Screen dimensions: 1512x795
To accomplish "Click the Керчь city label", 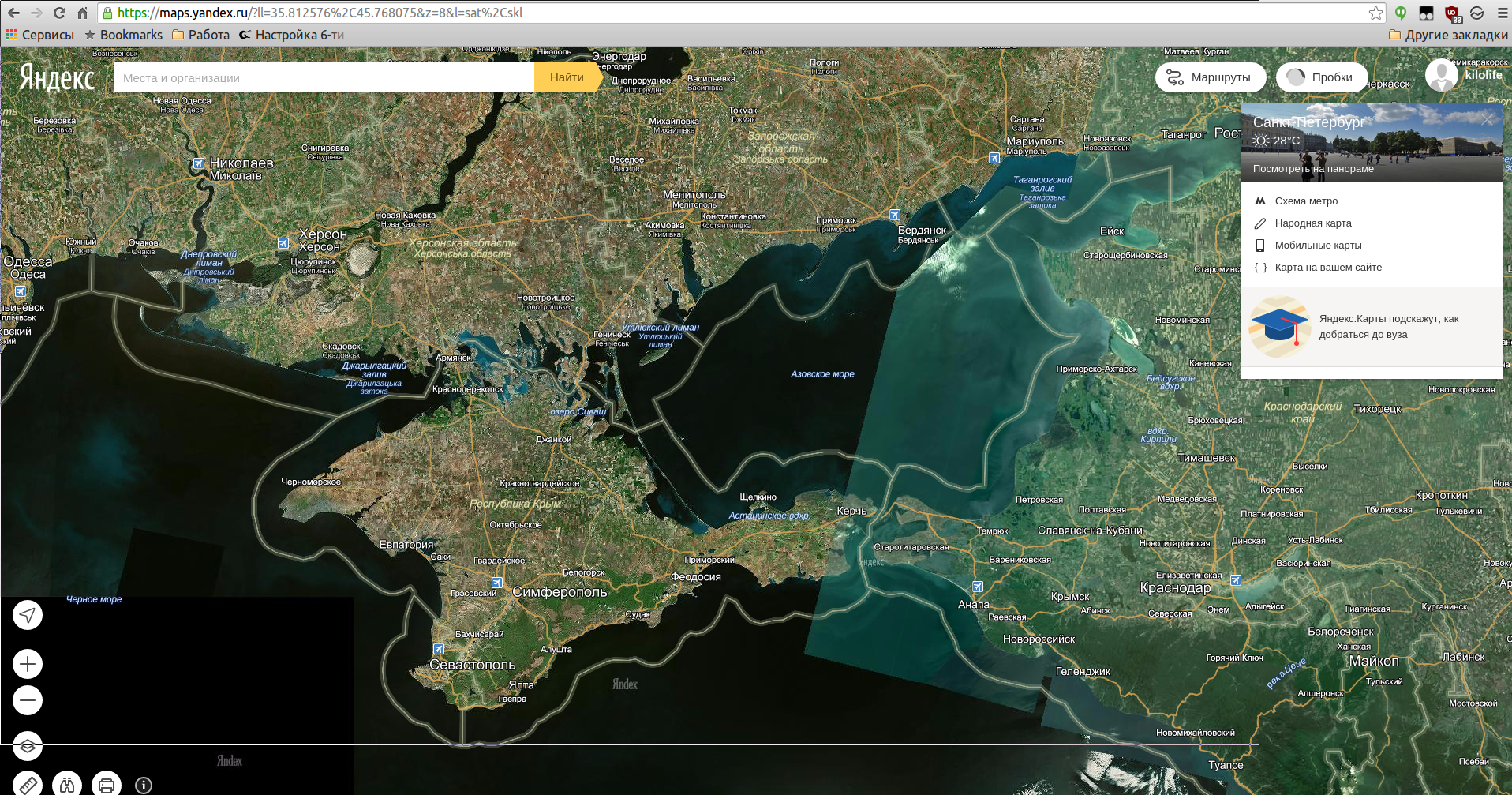I will point(851,511).
